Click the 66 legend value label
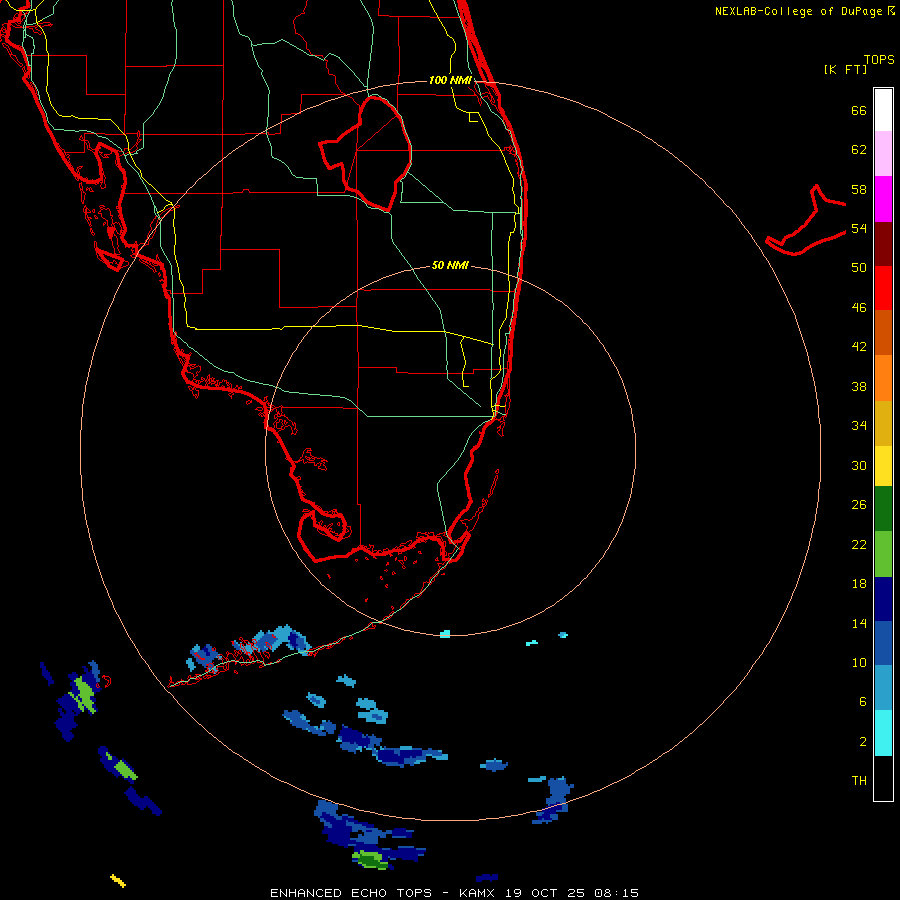This screenshot has width=900, height=900. click(x=859, y=110)
